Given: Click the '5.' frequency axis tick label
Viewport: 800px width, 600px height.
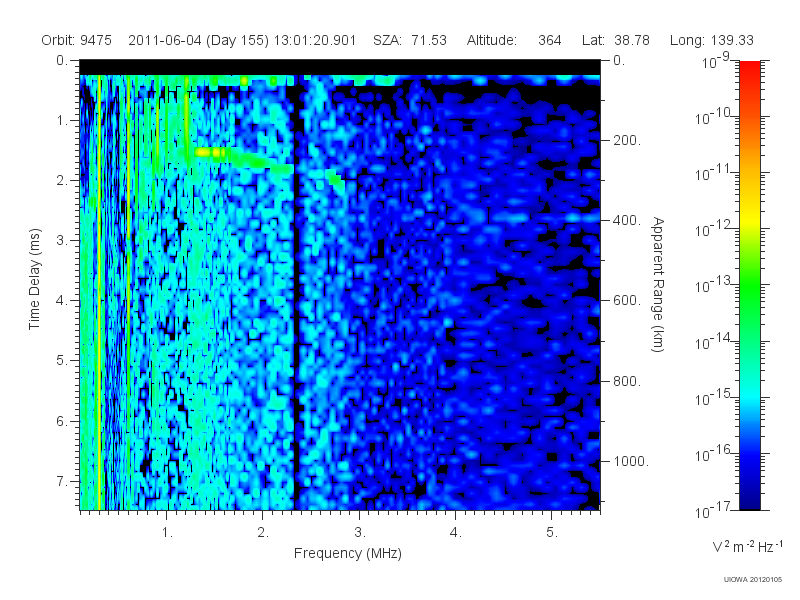Looking at the screenshot, I should (x=552, y=533).
